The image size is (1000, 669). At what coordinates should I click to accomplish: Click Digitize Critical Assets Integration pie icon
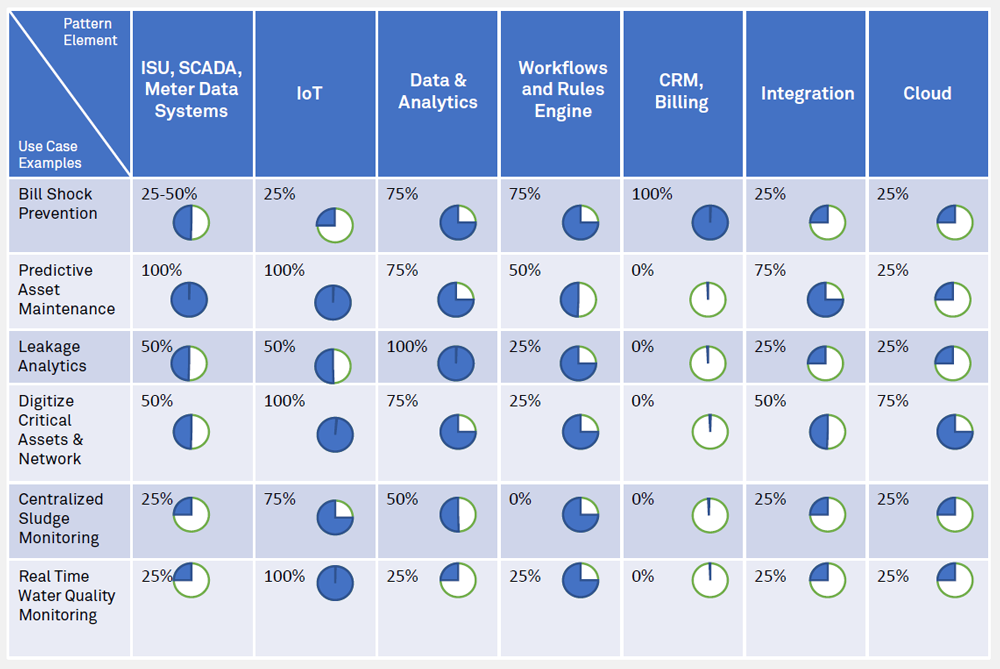(x=827, y=431)
